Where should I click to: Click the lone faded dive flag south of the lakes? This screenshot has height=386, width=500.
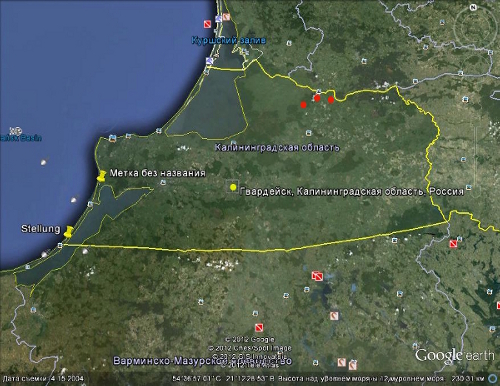[334, 316]
